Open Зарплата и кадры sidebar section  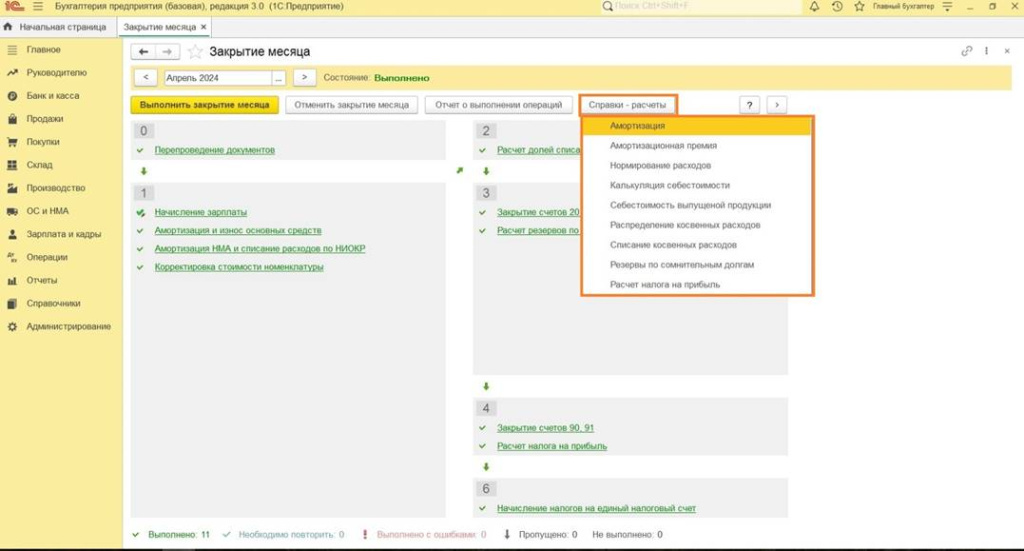point(63,234)
